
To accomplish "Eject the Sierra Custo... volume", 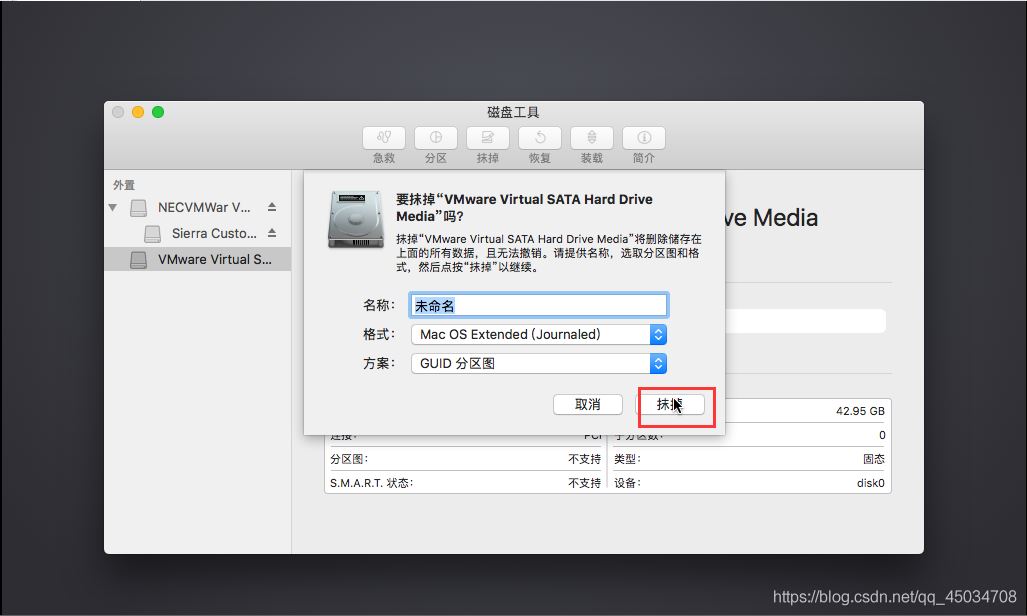I will click(272, 233).
